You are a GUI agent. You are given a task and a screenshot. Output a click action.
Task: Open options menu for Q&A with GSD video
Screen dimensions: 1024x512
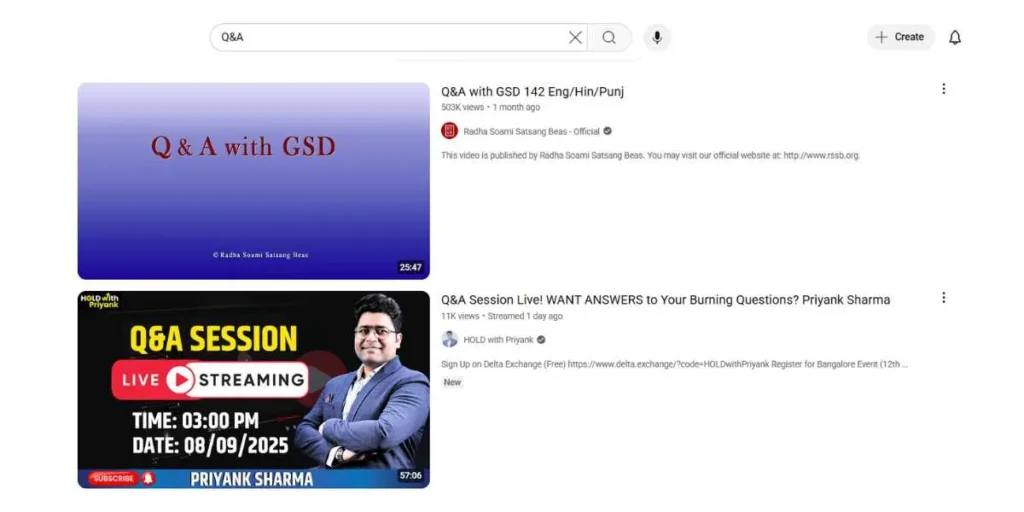pos(943,89)
